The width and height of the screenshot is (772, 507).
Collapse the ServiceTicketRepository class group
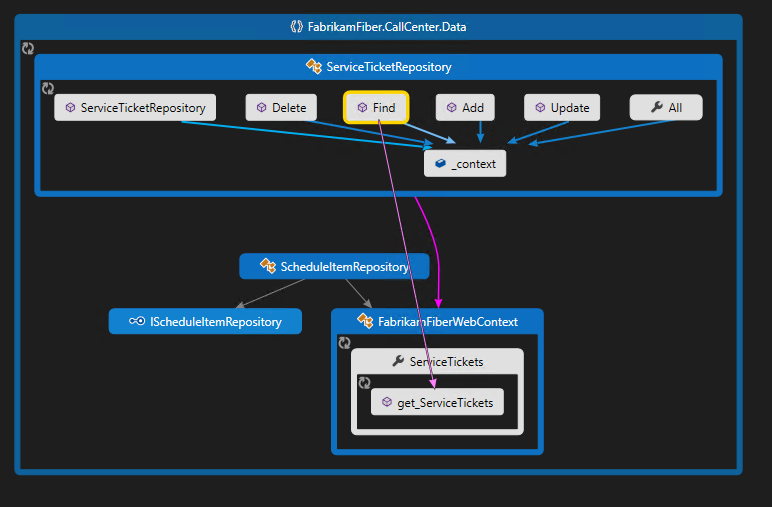(x=47, y=88)
